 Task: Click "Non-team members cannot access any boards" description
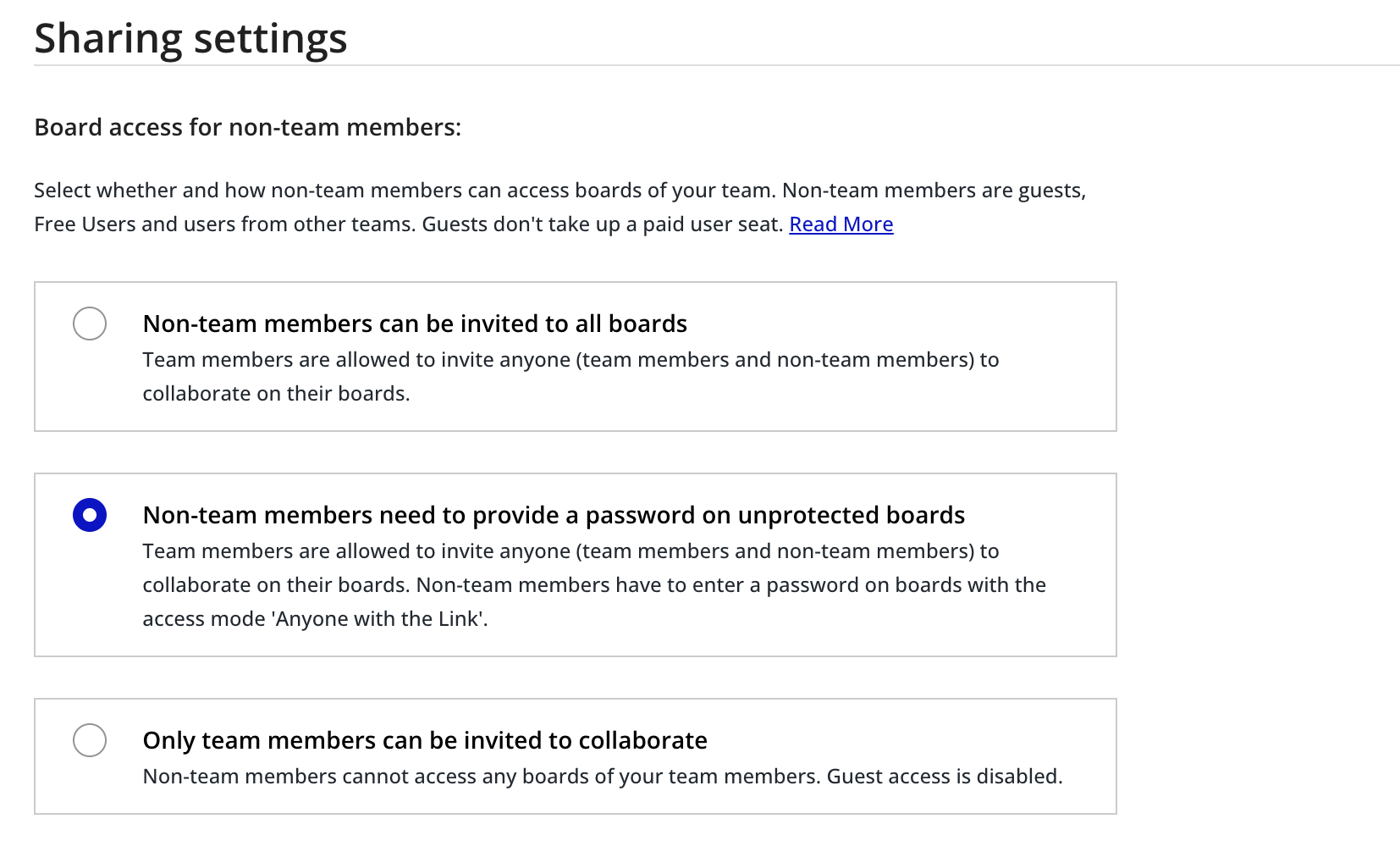click(x=482, y=777)
